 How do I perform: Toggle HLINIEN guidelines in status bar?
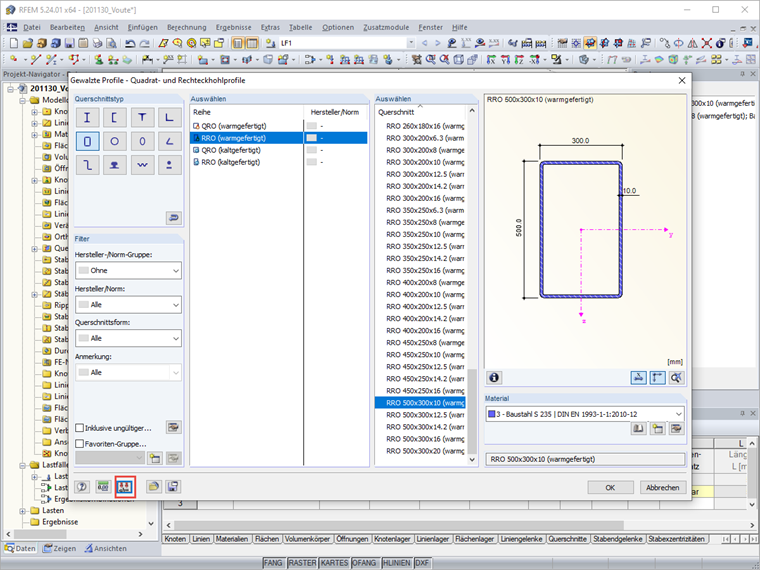pos(396,563)
